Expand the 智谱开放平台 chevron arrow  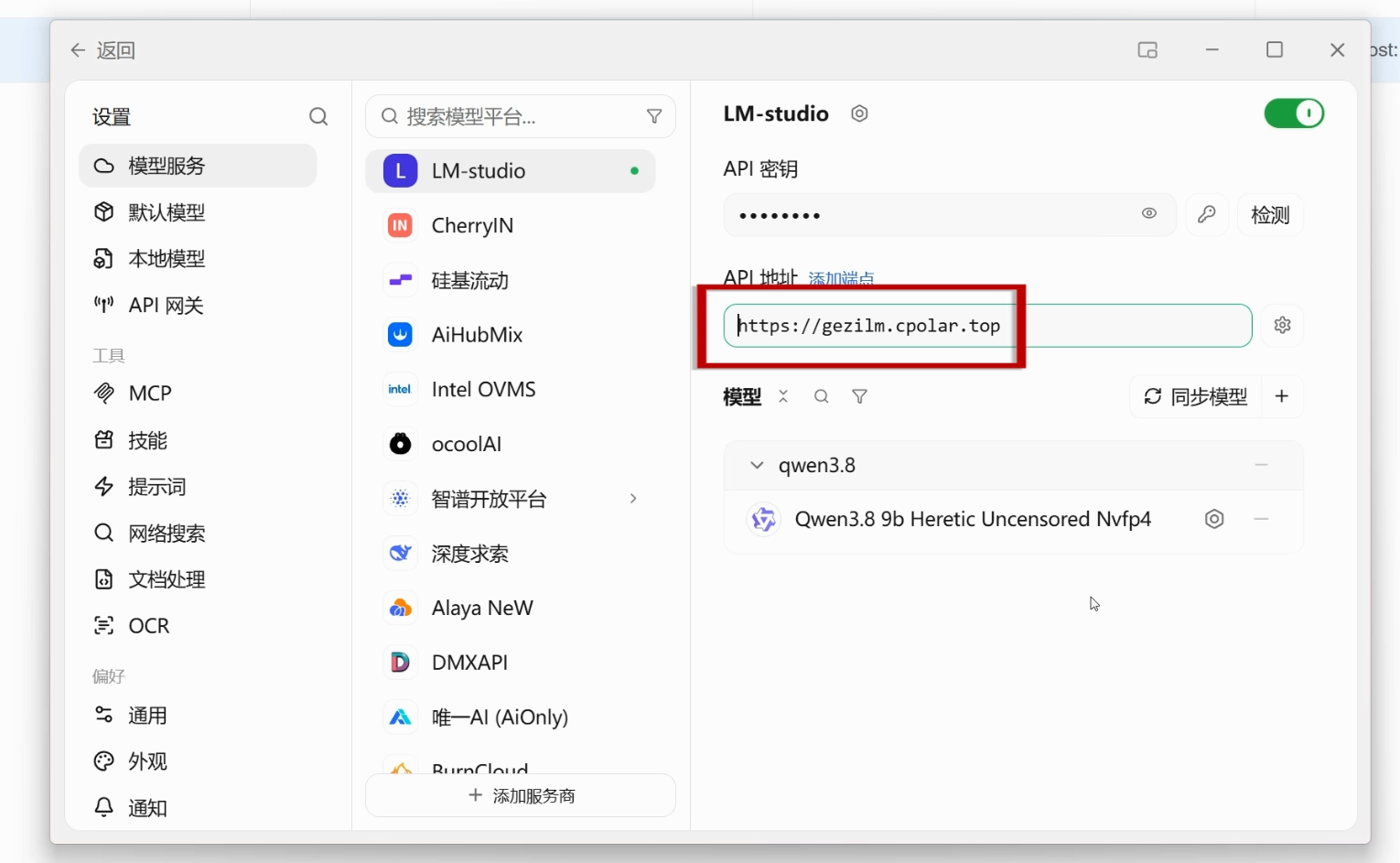point(633,499)
